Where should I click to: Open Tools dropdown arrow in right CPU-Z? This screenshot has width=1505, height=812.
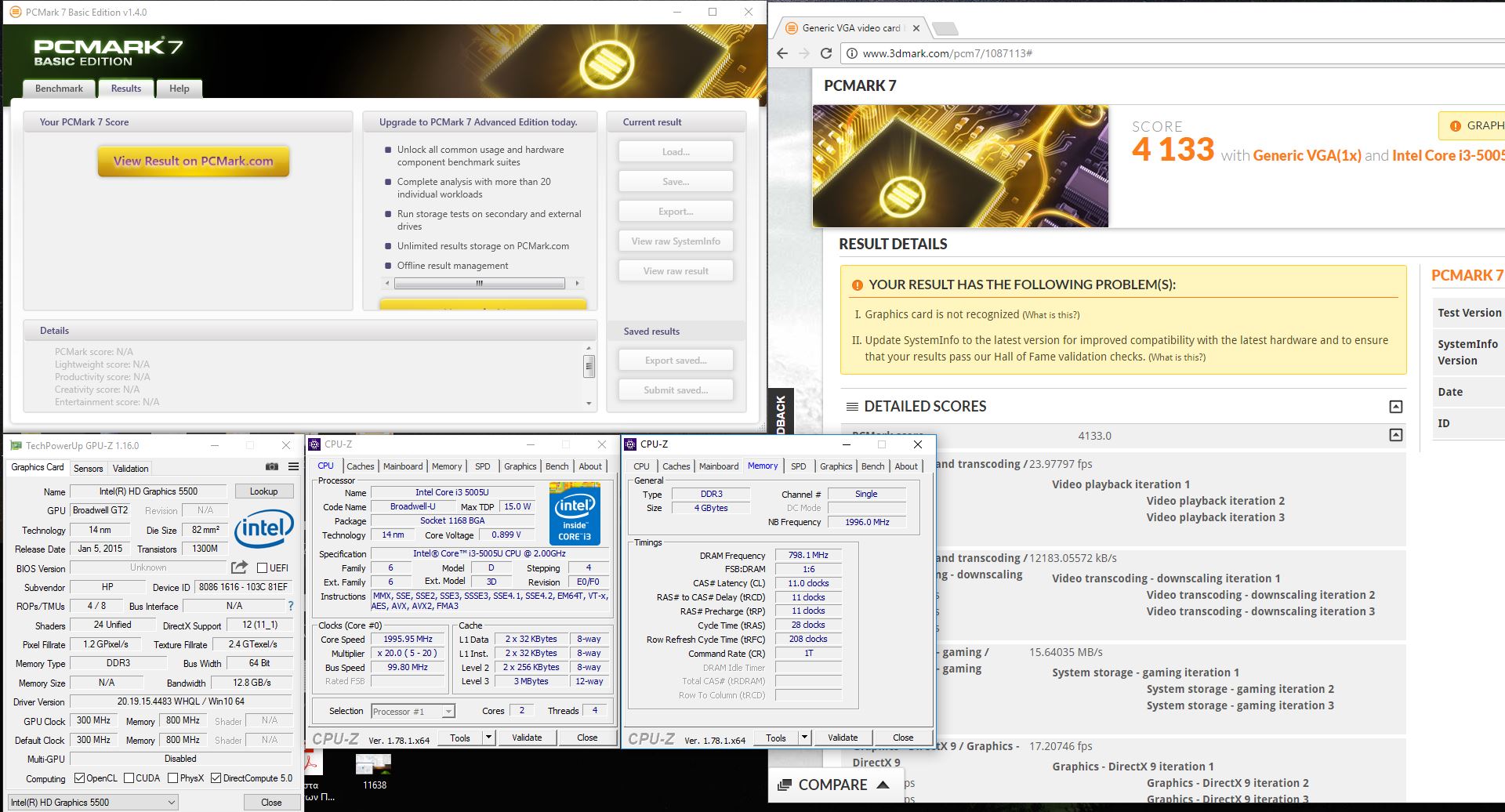click(x=804, y=738)
